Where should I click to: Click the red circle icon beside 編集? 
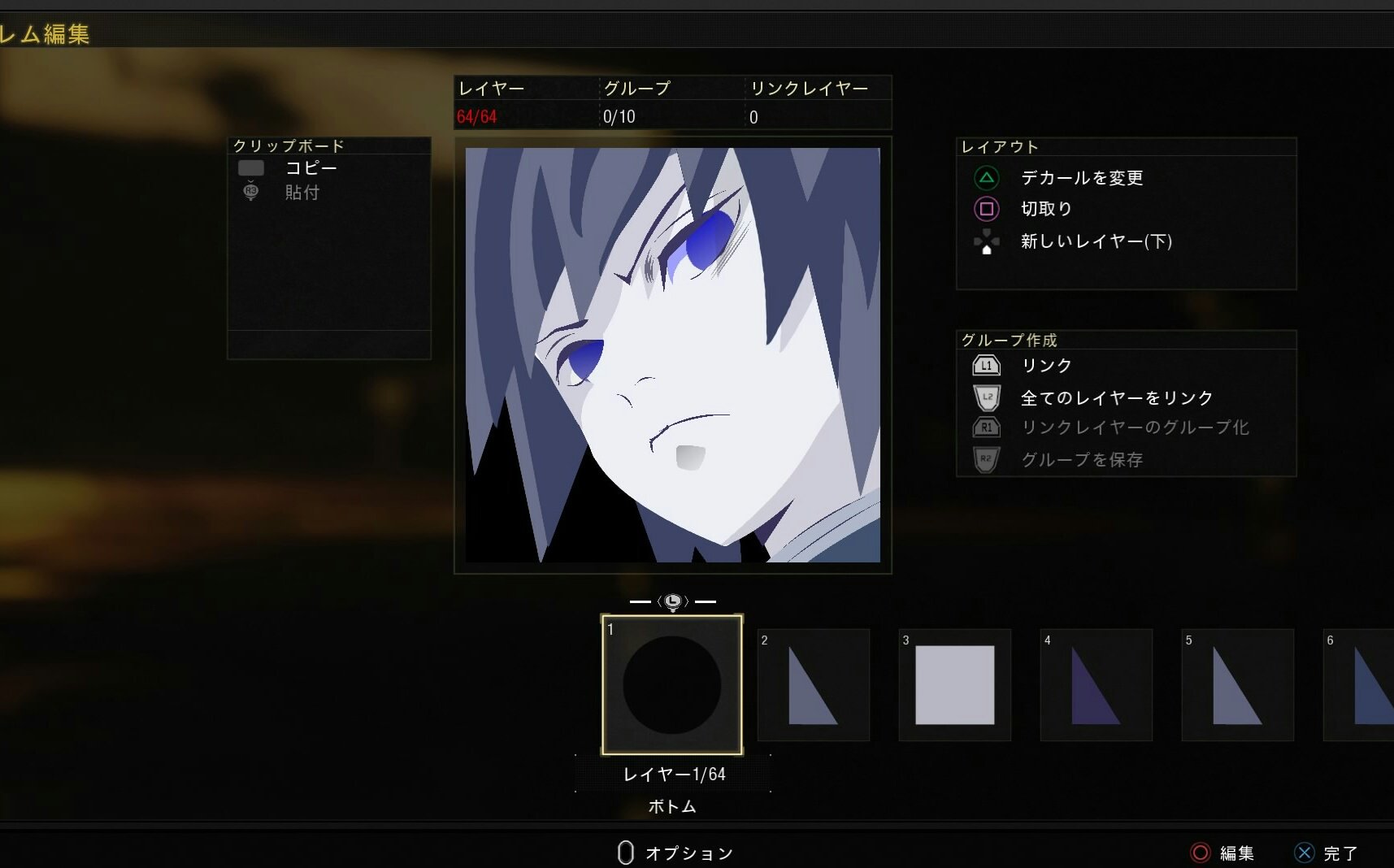(1200, 853)
